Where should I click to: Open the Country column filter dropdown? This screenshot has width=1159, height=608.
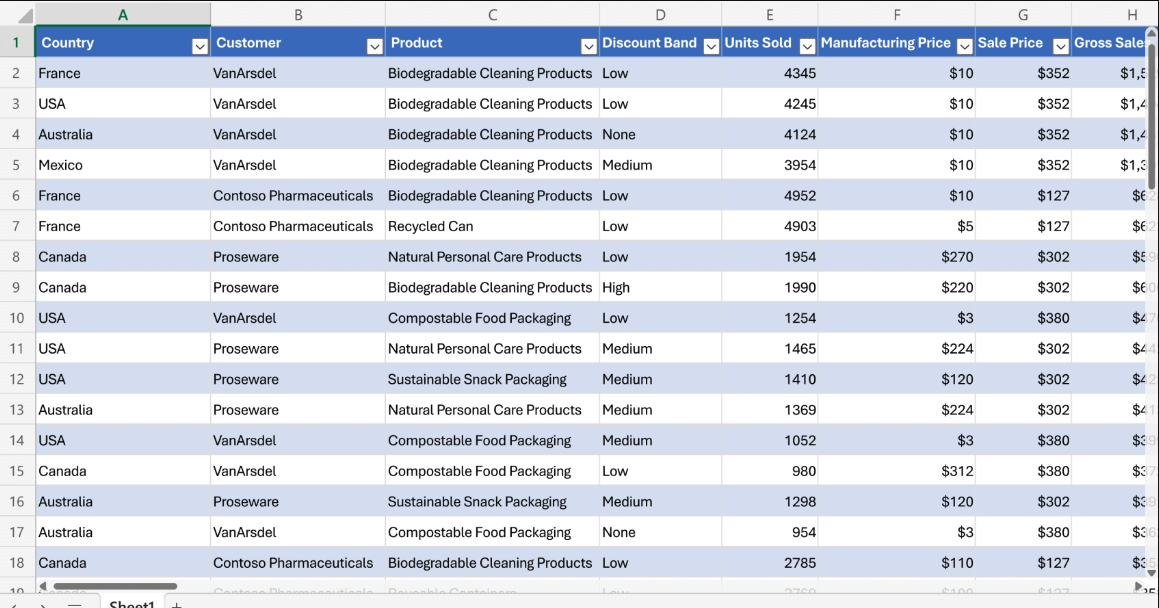point(200,47)
